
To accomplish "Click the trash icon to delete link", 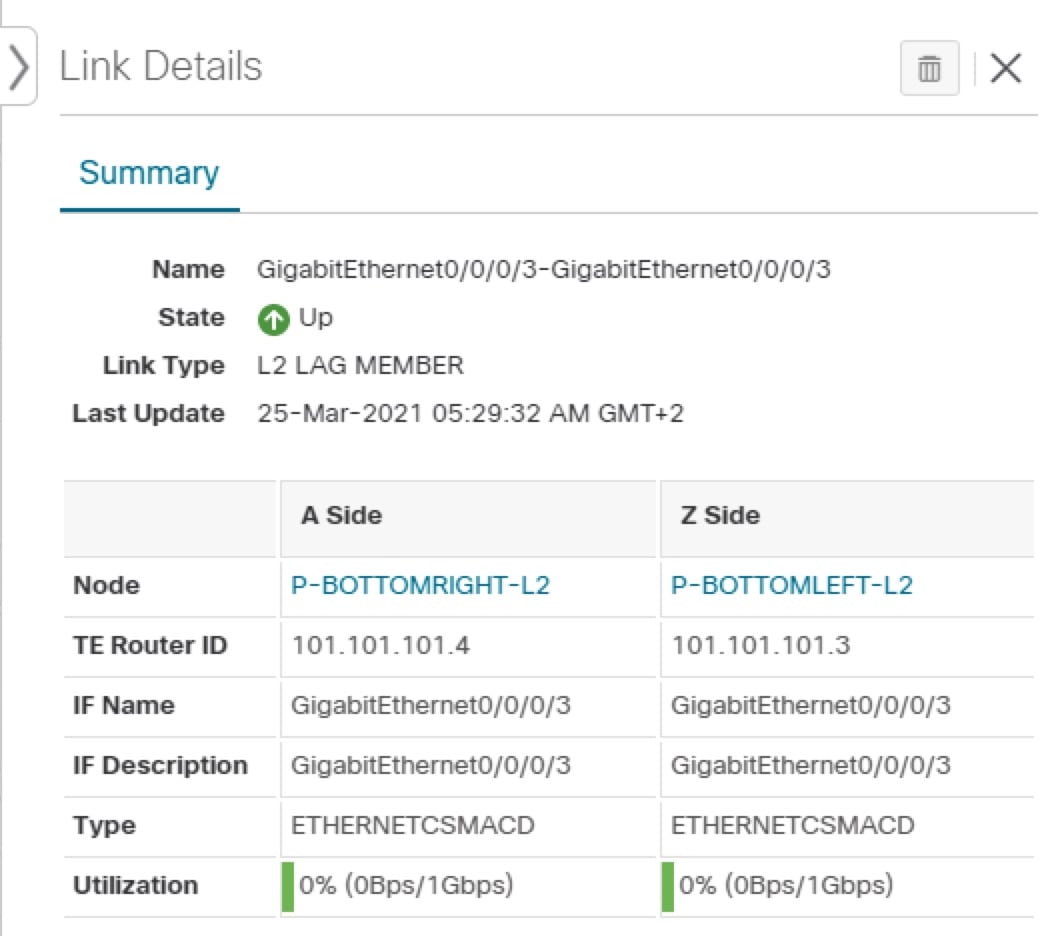I will click(927, 68).
